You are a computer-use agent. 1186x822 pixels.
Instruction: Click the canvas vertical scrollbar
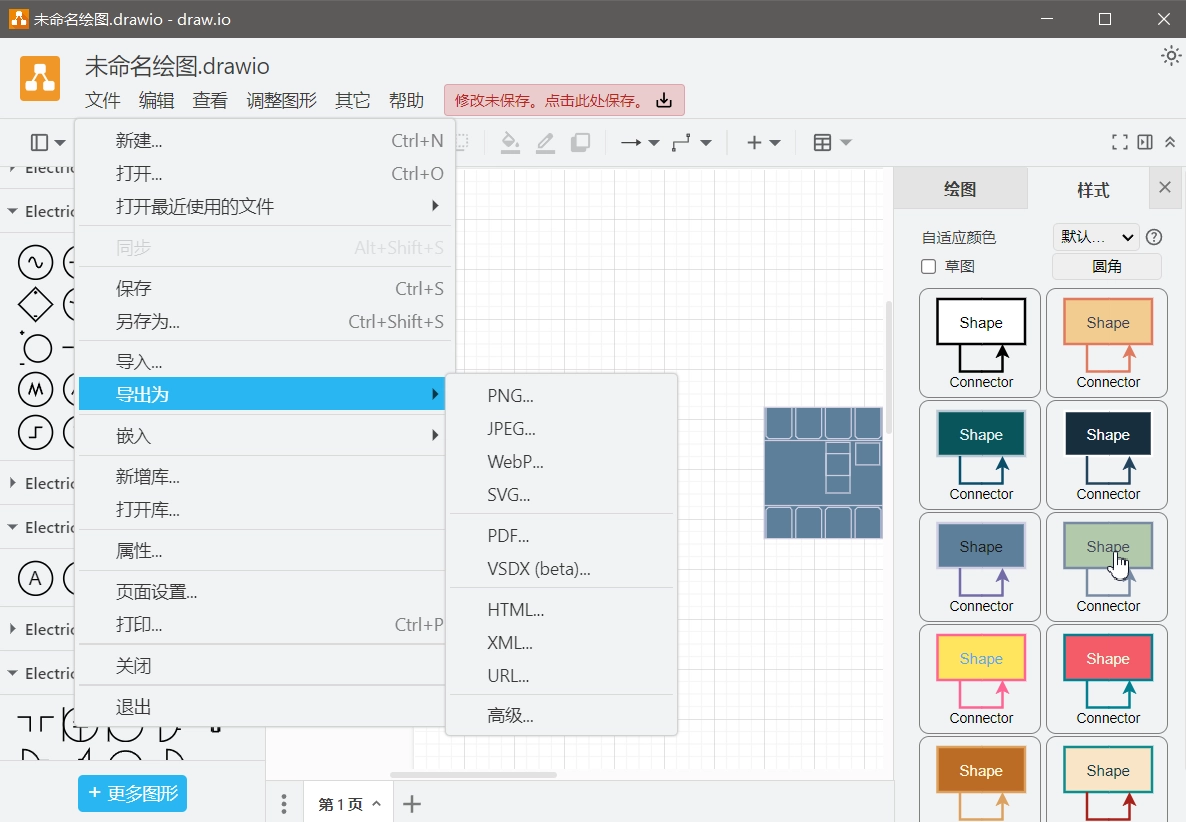pyautogui.click(x=889, y=367)
